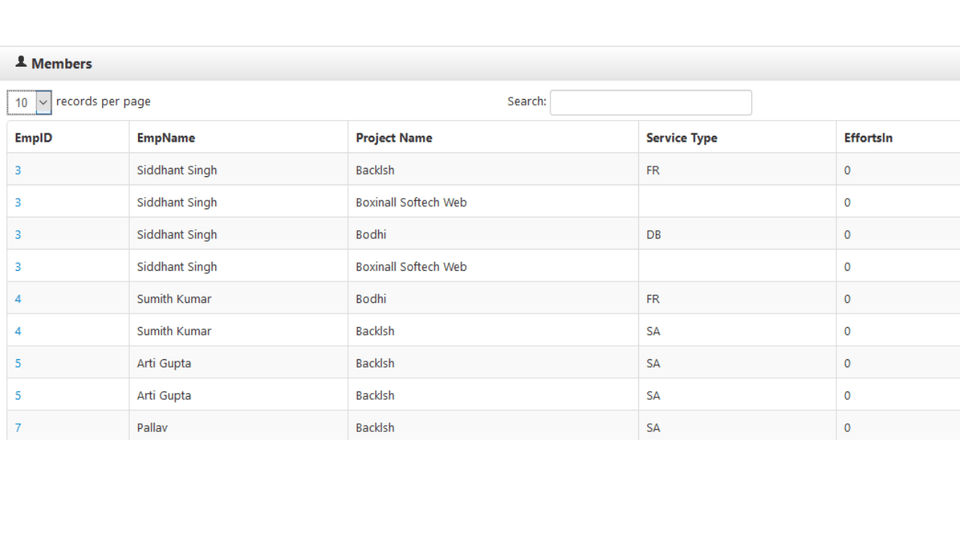Sort by Service Type column header
The height and width of the screenshot is (540, 960).
pos(681,138)
